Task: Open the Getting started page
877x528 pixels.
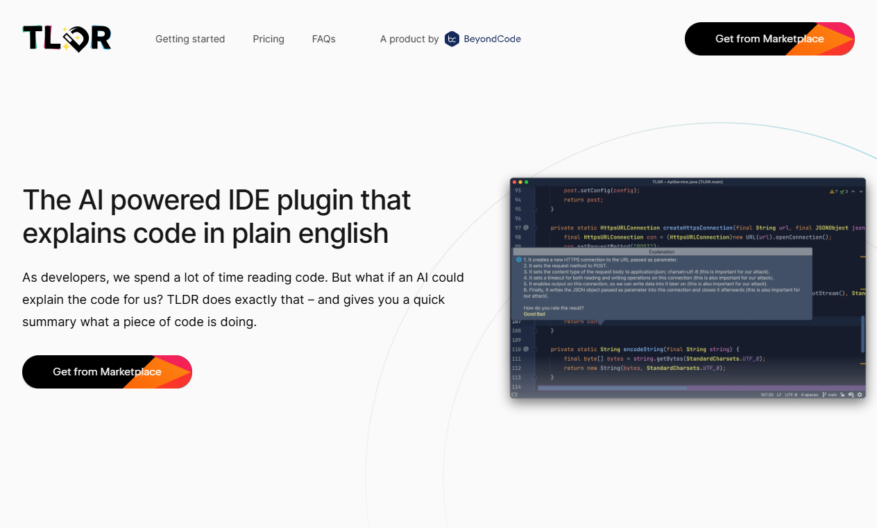Action: click(190, 39)
